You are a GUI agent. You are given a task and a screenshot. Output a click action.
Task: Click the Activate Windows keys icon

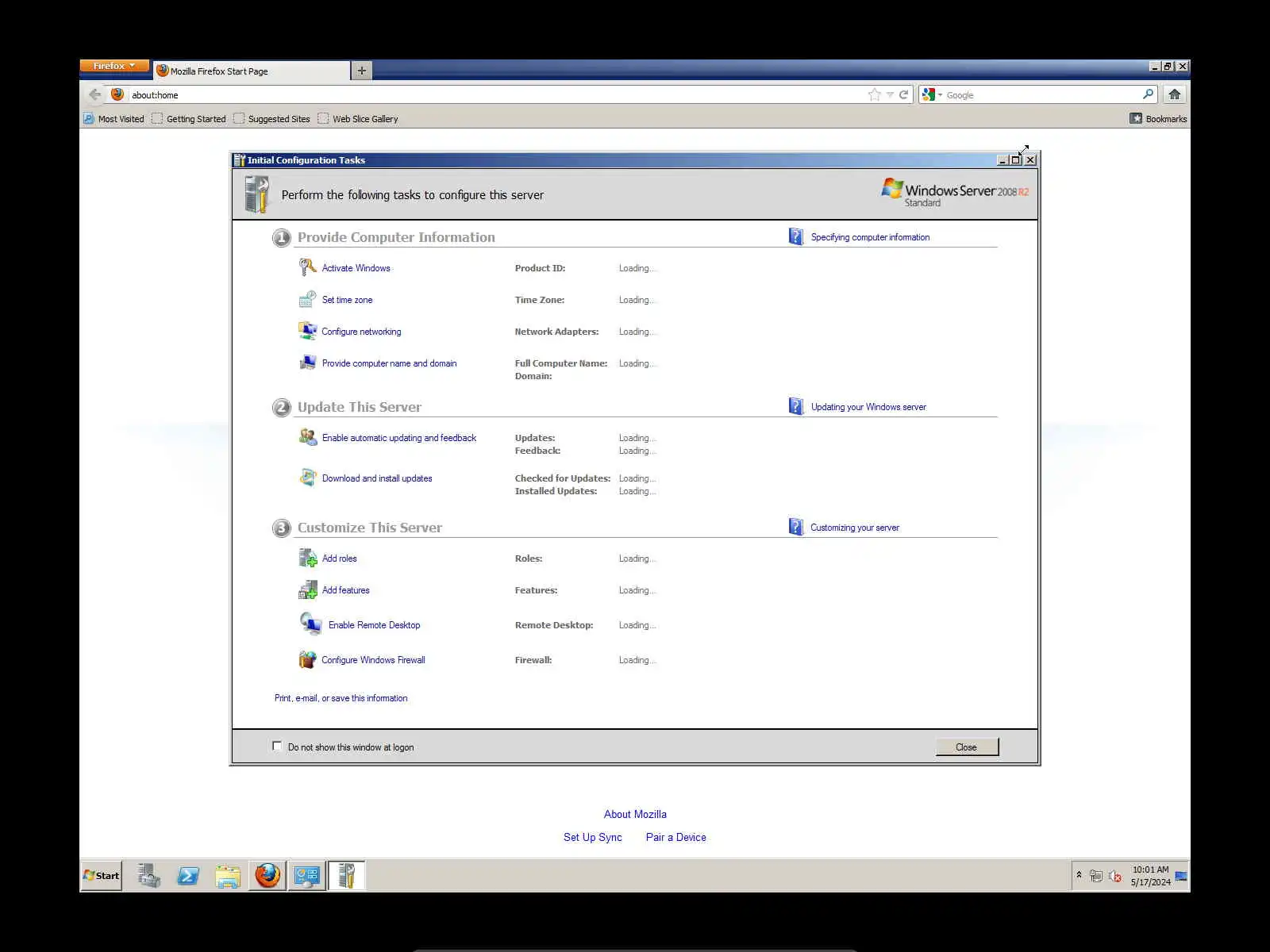tap(307, 267)
